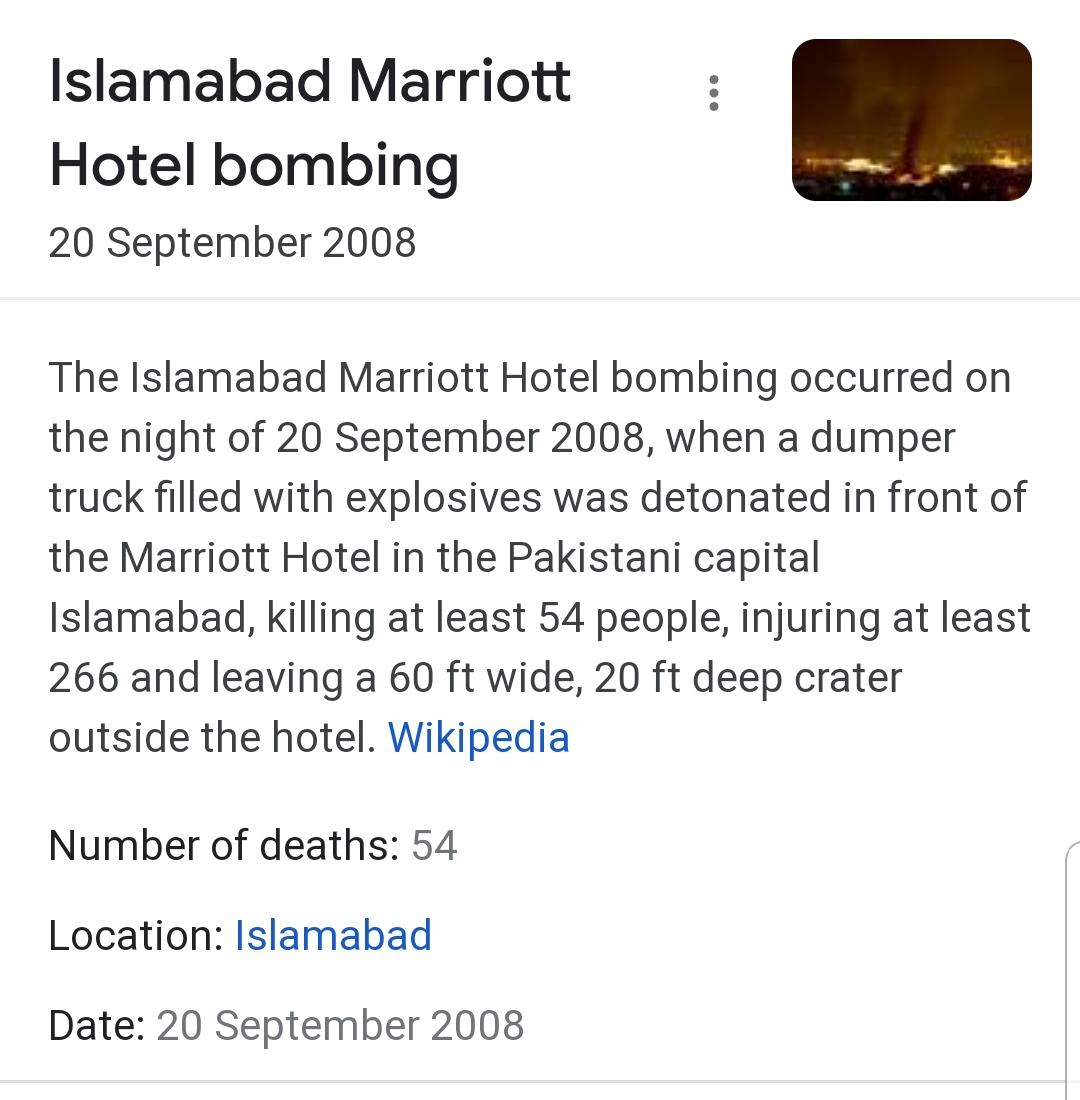Click the description's first line mentioning bombing occurred
Image resolution: width=1080 pixels, height=1100 pixels.
(530, 377)
